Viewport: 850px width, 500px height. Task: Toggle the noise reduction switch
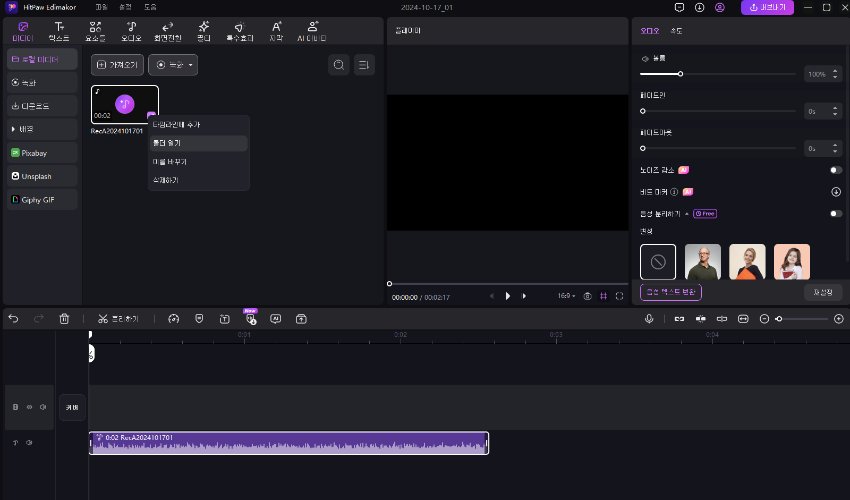pos(835,170)
